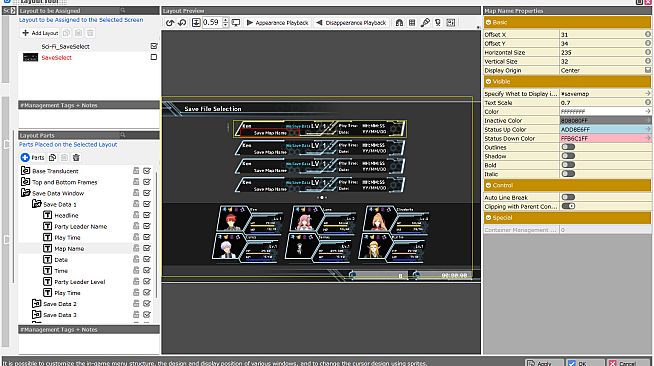Viewport: 654px width, 366px height.
Task: Collapse the Special properties section
Action: point(488,218)
